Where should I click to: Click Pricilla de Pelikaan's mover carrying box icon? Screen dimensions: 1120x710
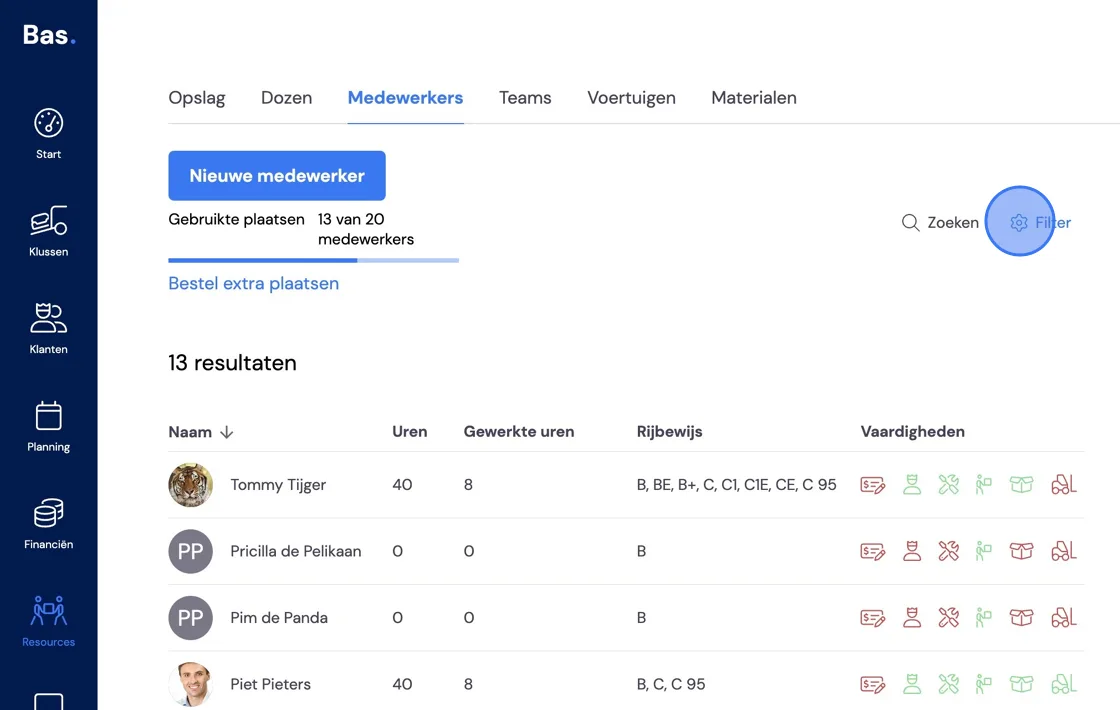[984, 551]
